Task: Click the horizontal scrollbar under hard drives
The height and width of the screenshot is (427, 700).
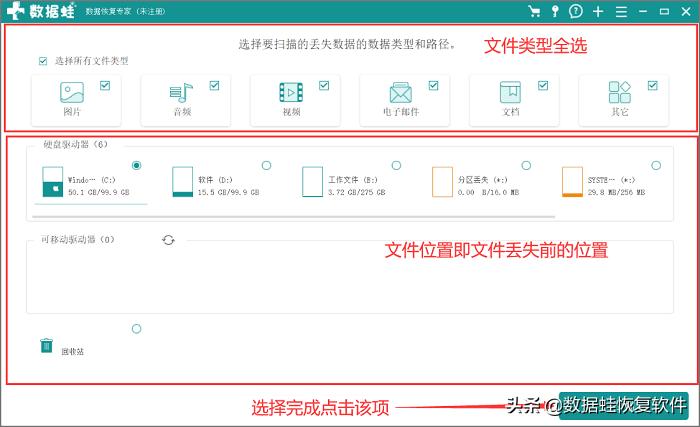Action: pos(294,217)
